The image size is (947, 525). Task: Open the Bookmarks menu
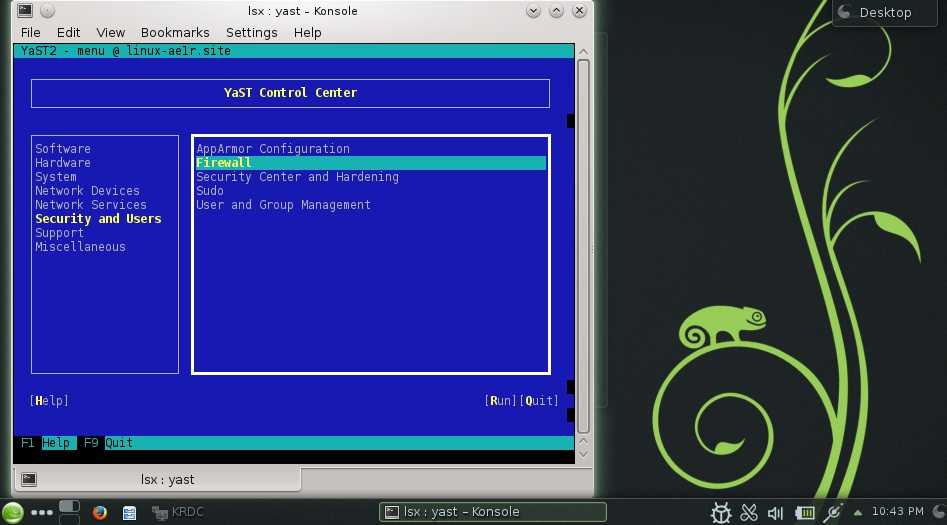click(175, 33)
